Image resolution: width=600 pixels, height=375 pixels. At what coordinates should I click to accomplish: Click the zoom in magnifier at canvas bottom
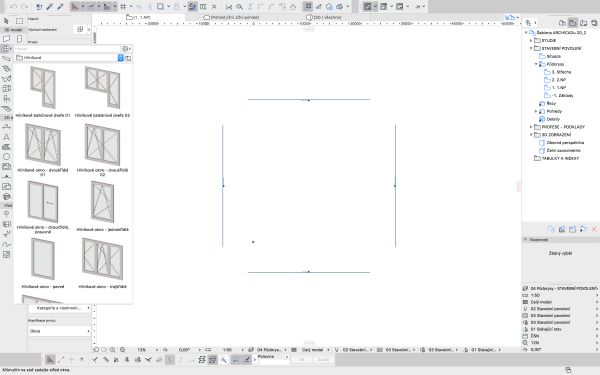click(113, 350)
